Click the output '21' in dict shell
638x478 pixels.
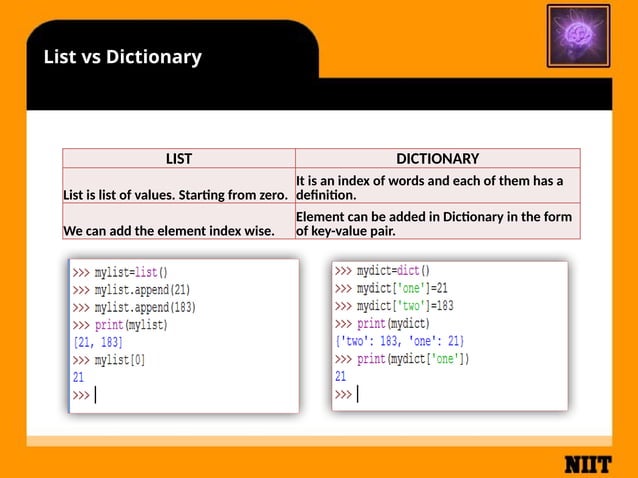pyautogui.click(x=341, y=376)
